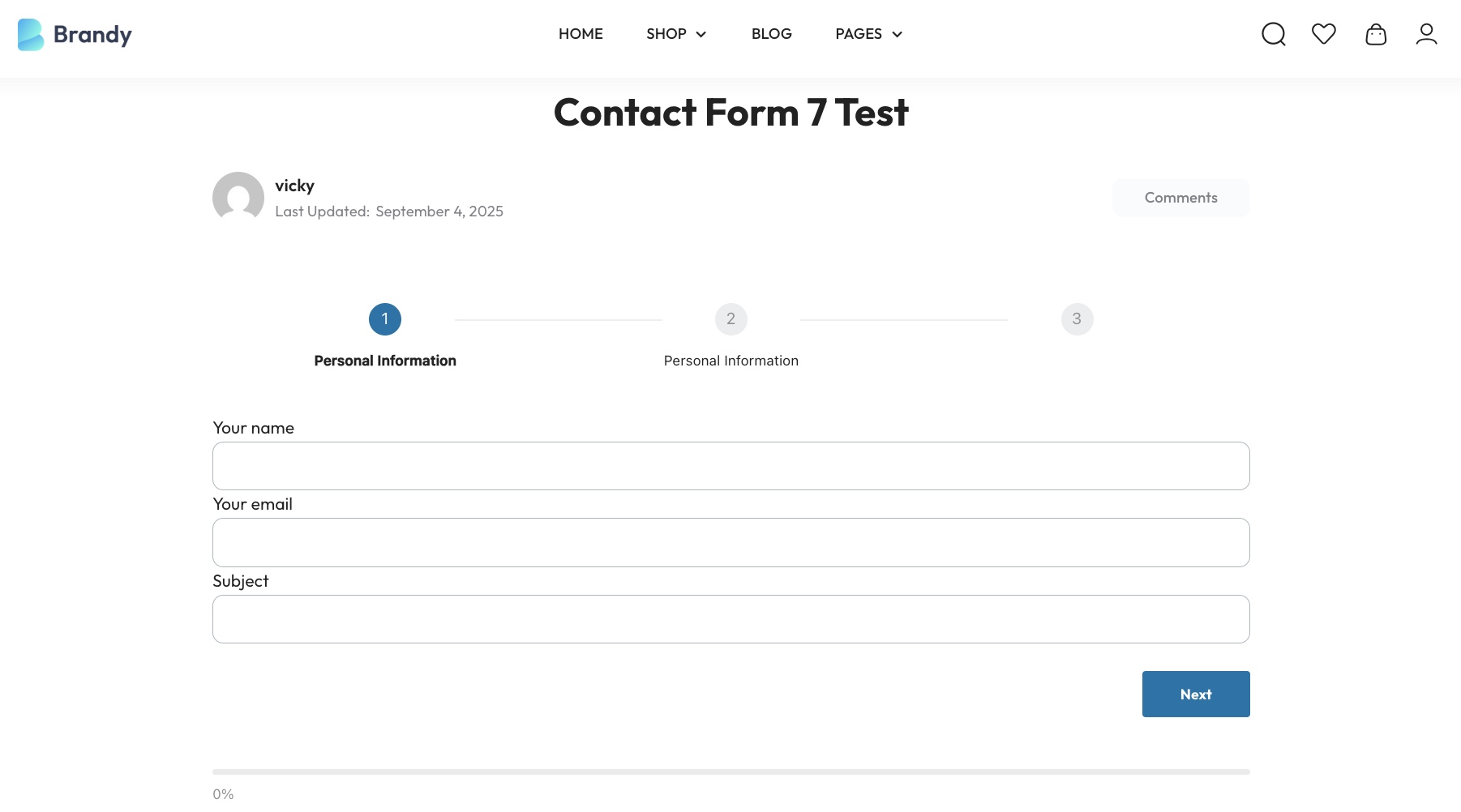Jump to Comments button
Viewport: 1461px width, 812px height.
click(x=1181, y=198)
